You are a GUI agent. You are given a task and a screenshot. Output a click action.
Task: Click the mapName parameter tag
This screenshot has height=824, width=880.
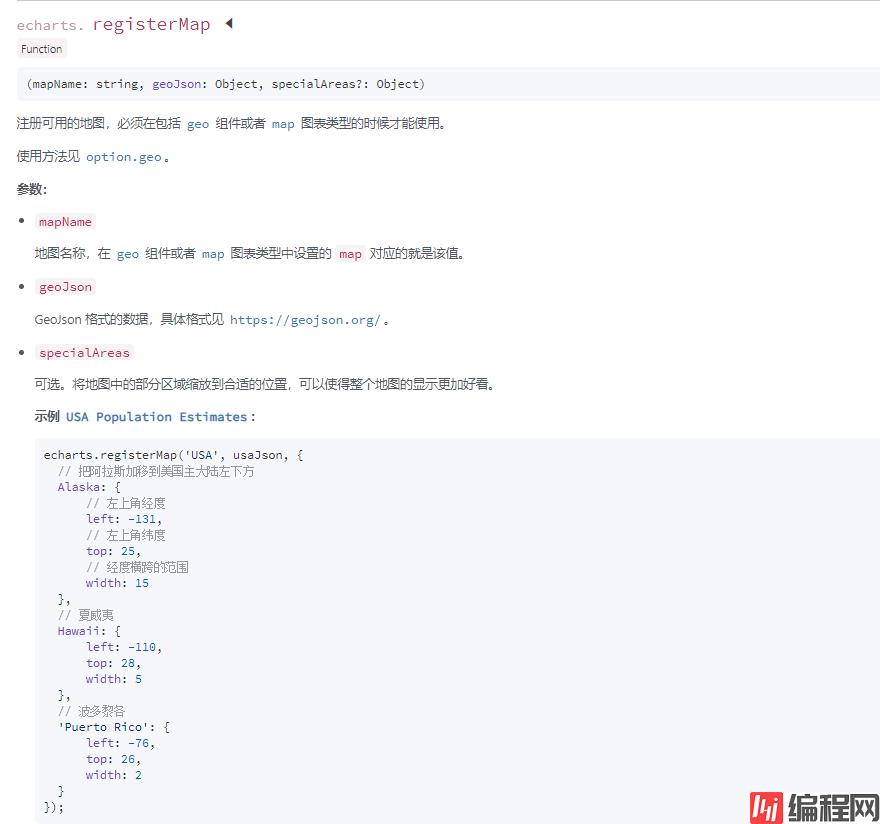pos(65,222)
